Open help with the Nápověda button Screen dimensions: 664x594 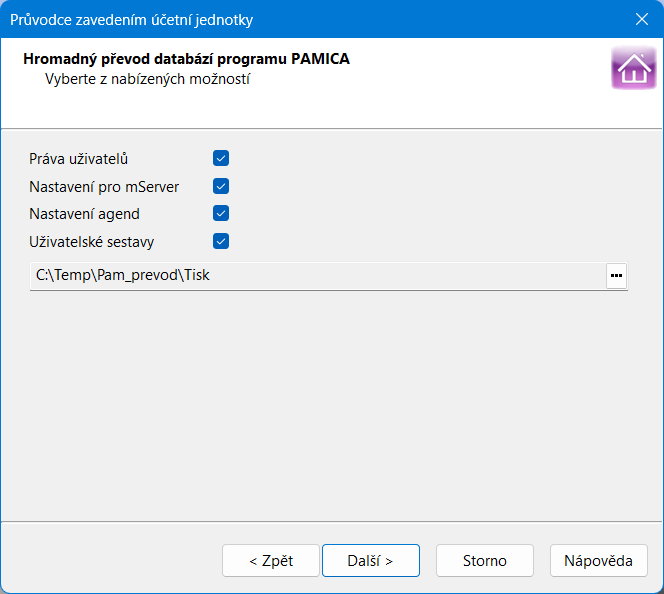pyautogui.click(x=598, y=561)
